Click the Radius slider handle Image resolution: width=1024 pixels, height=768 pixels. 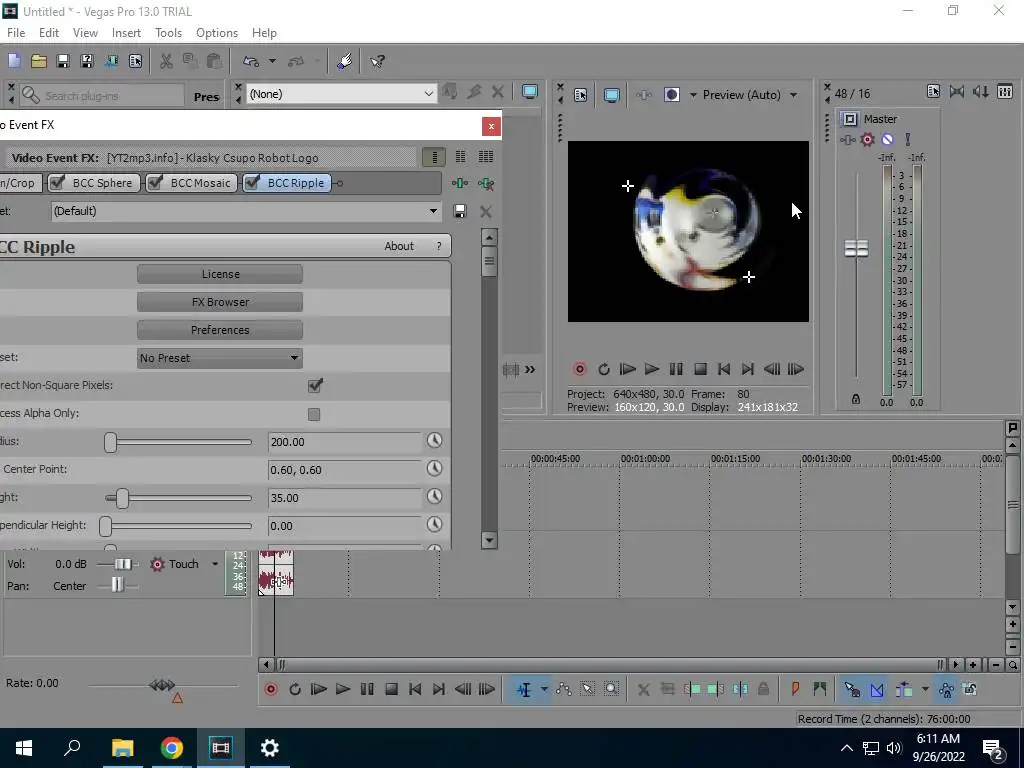(x=110, y=442)
